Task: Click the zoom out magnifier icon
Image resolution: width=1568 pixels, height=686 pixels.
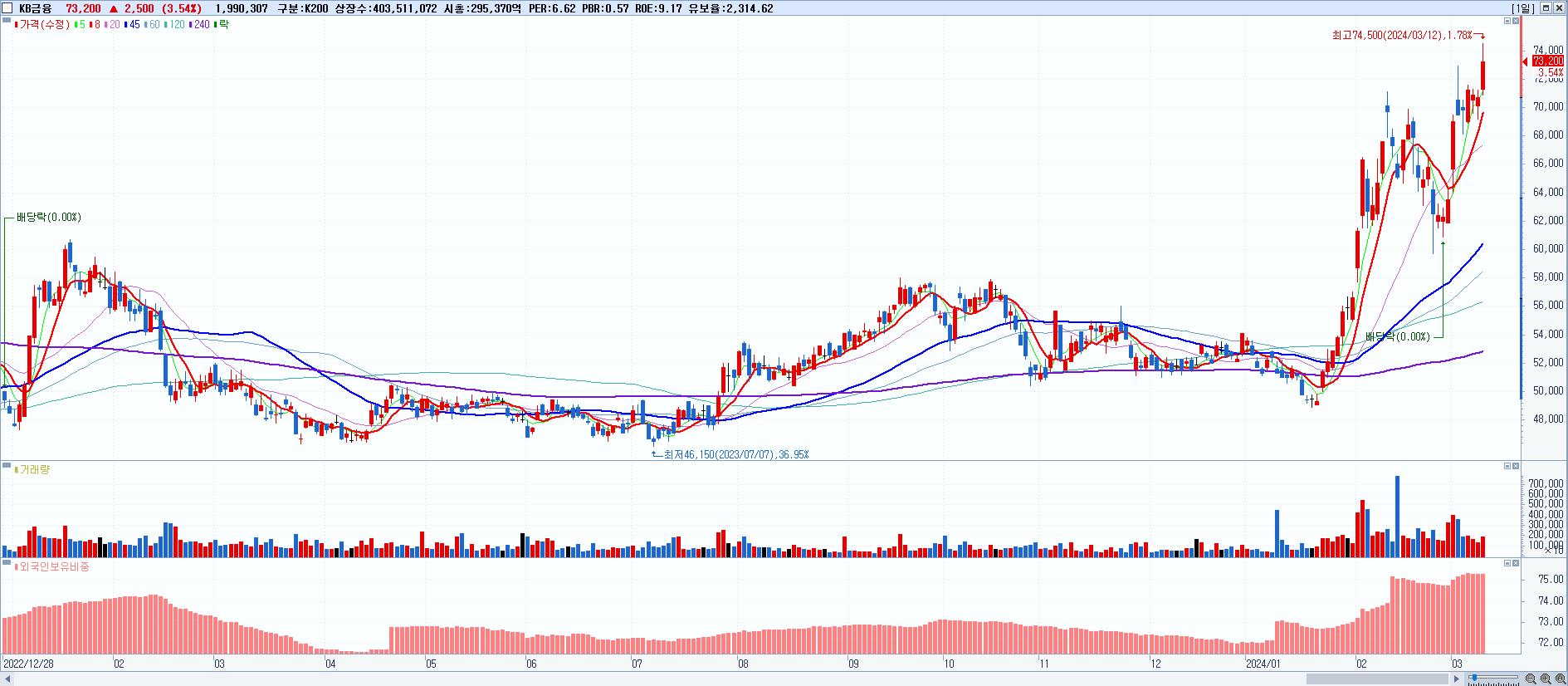Action: [1531, 679]
